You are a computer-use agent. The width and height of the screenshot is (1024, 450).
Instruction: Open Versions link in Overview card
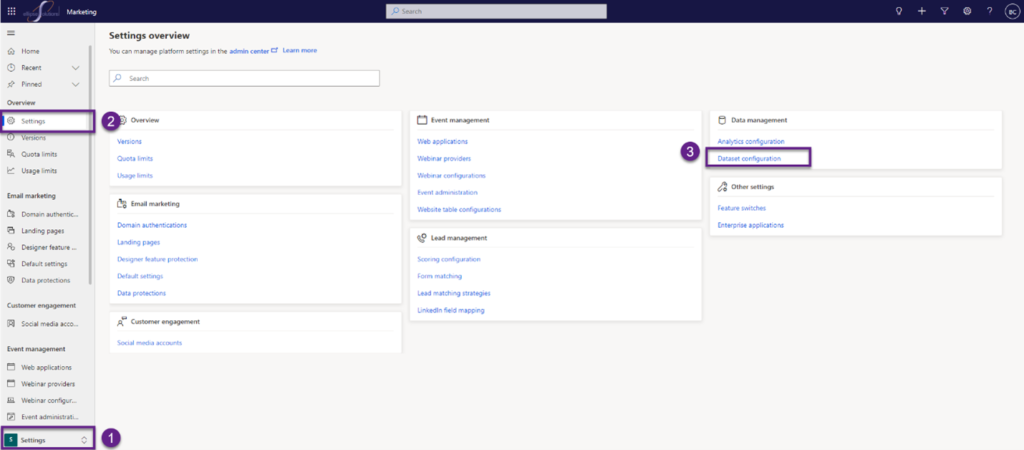pos(129,142)
